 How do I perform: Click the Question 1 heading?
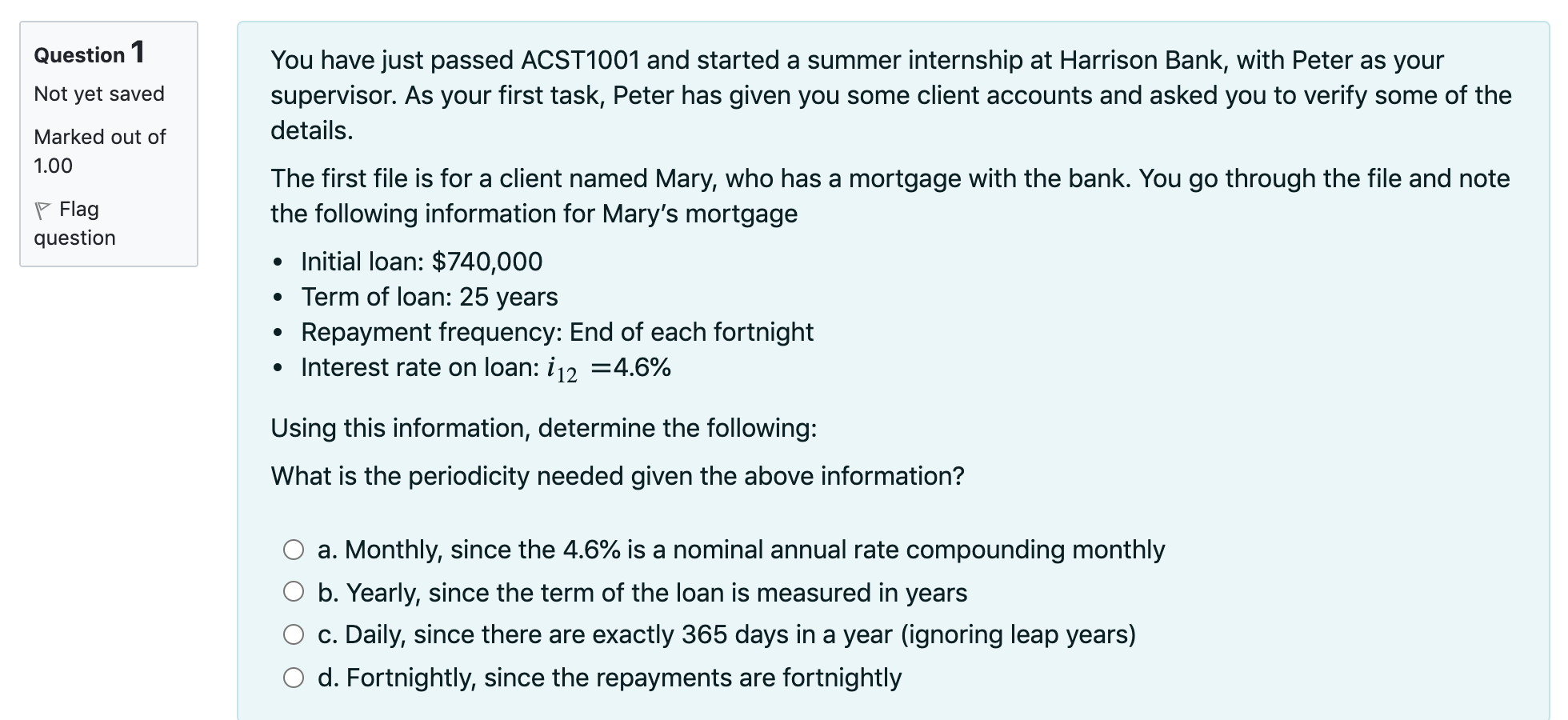[88, 53]
